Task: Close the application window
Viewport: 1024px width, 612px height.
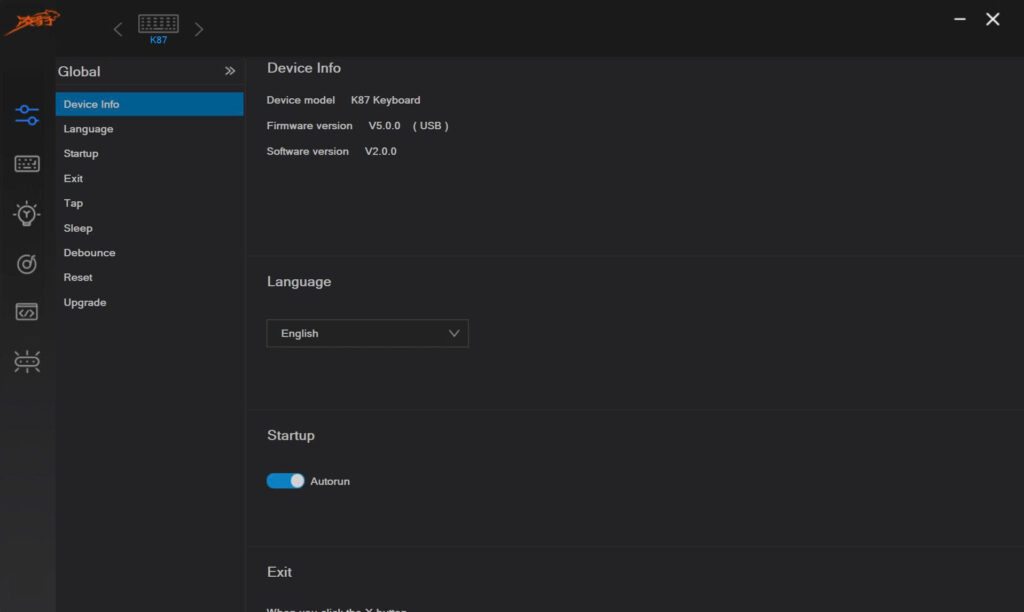Action: click(x=993, y=20)
